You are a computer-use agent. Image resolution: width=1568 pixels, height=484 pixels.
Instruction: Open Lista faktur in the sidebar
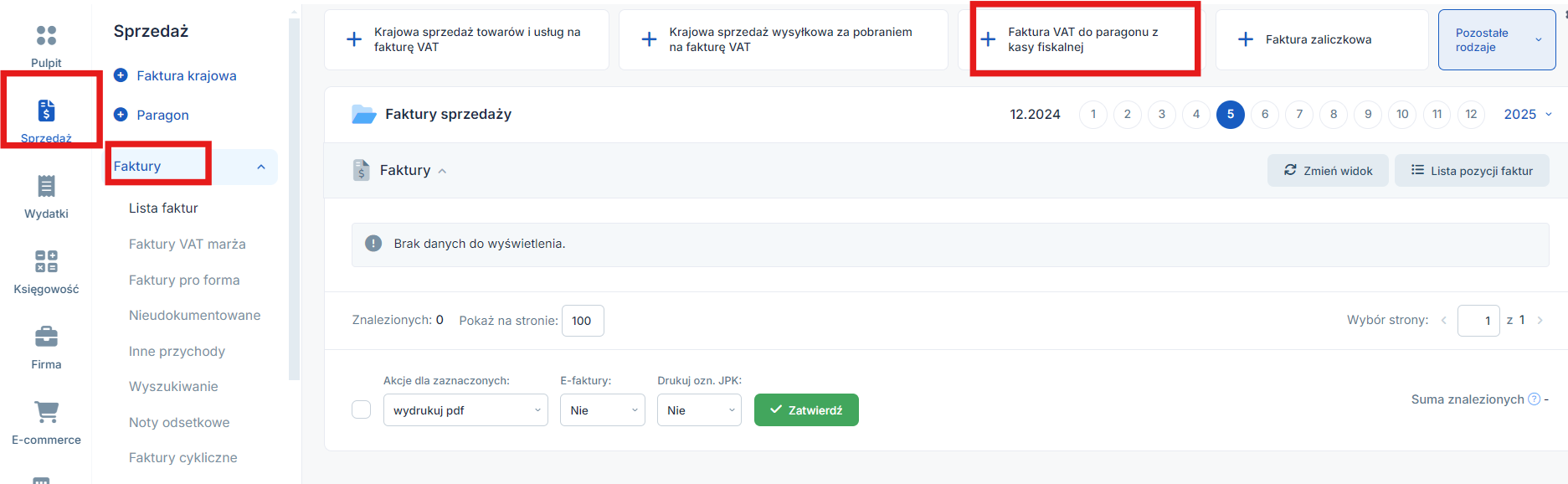pyautogui.click(x=163, y=209)
